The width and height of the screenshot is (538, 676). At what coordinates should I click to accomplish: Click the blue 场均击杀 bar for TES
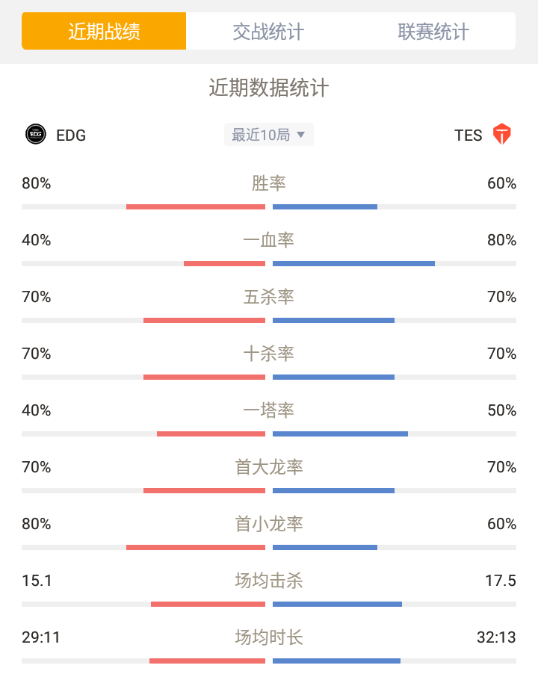point(338,604)
